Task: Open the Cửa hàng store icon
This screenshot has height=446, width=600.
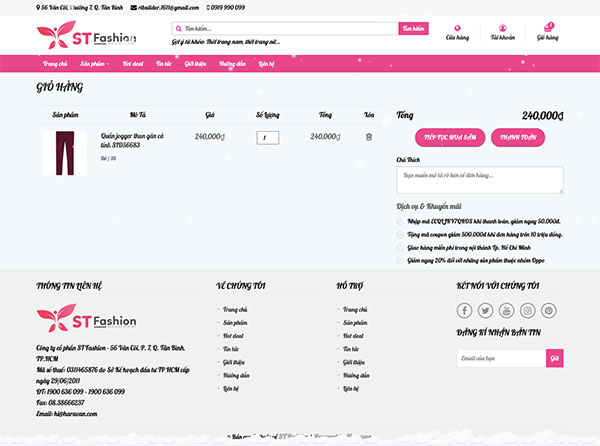Action: point(457,28)
